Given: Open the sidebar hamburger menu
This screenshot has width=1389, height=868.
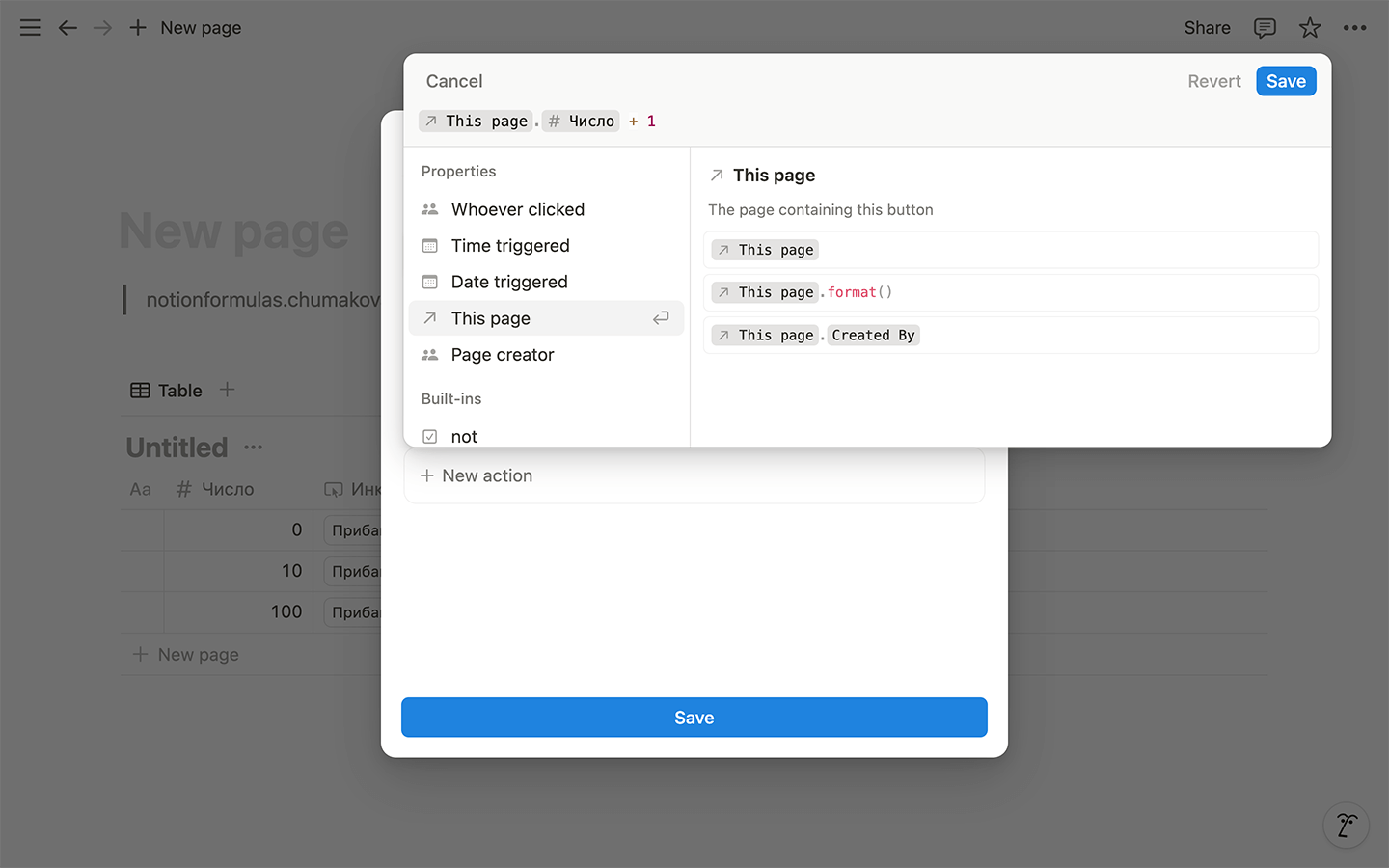Looking at the screenshot, I should coord(30,28).
